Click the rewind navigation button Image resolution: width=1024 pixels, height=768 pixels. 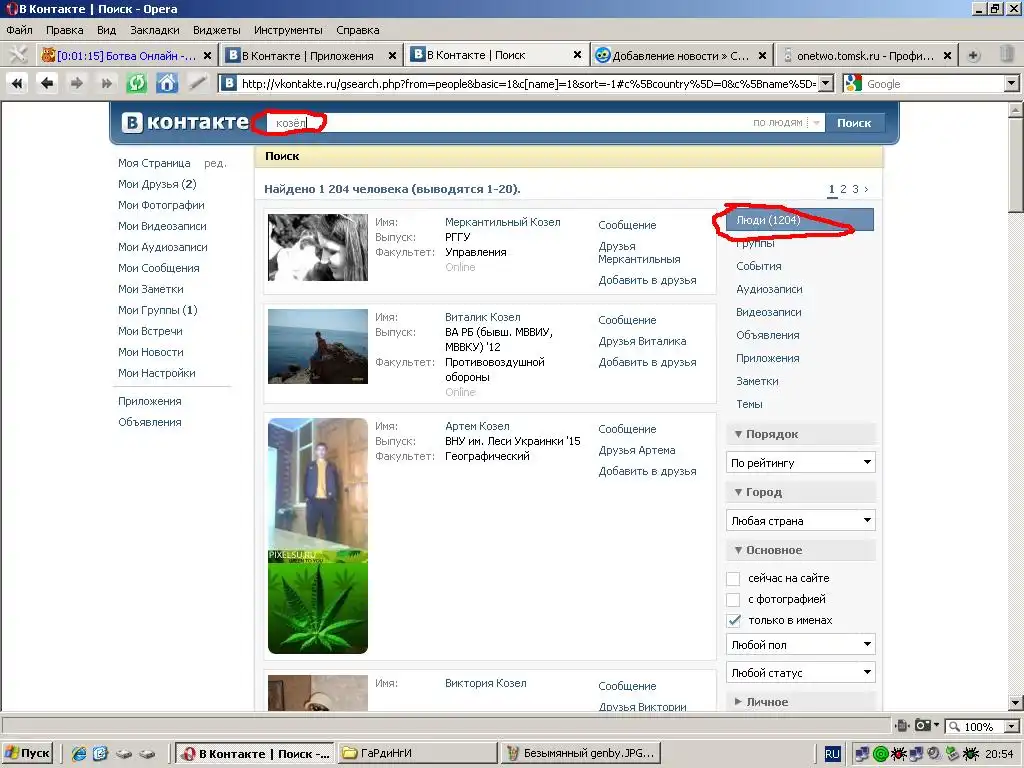pyautogui.click(x=17, y=84)
